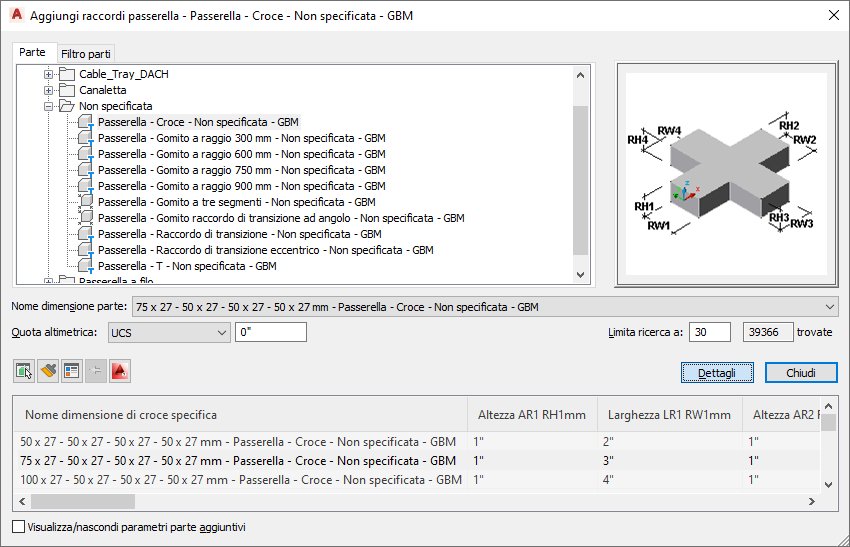The height and width of the screenshot is (547, 850).
Task: Close the dialog with the X button
Action: [x=834, y=15]
